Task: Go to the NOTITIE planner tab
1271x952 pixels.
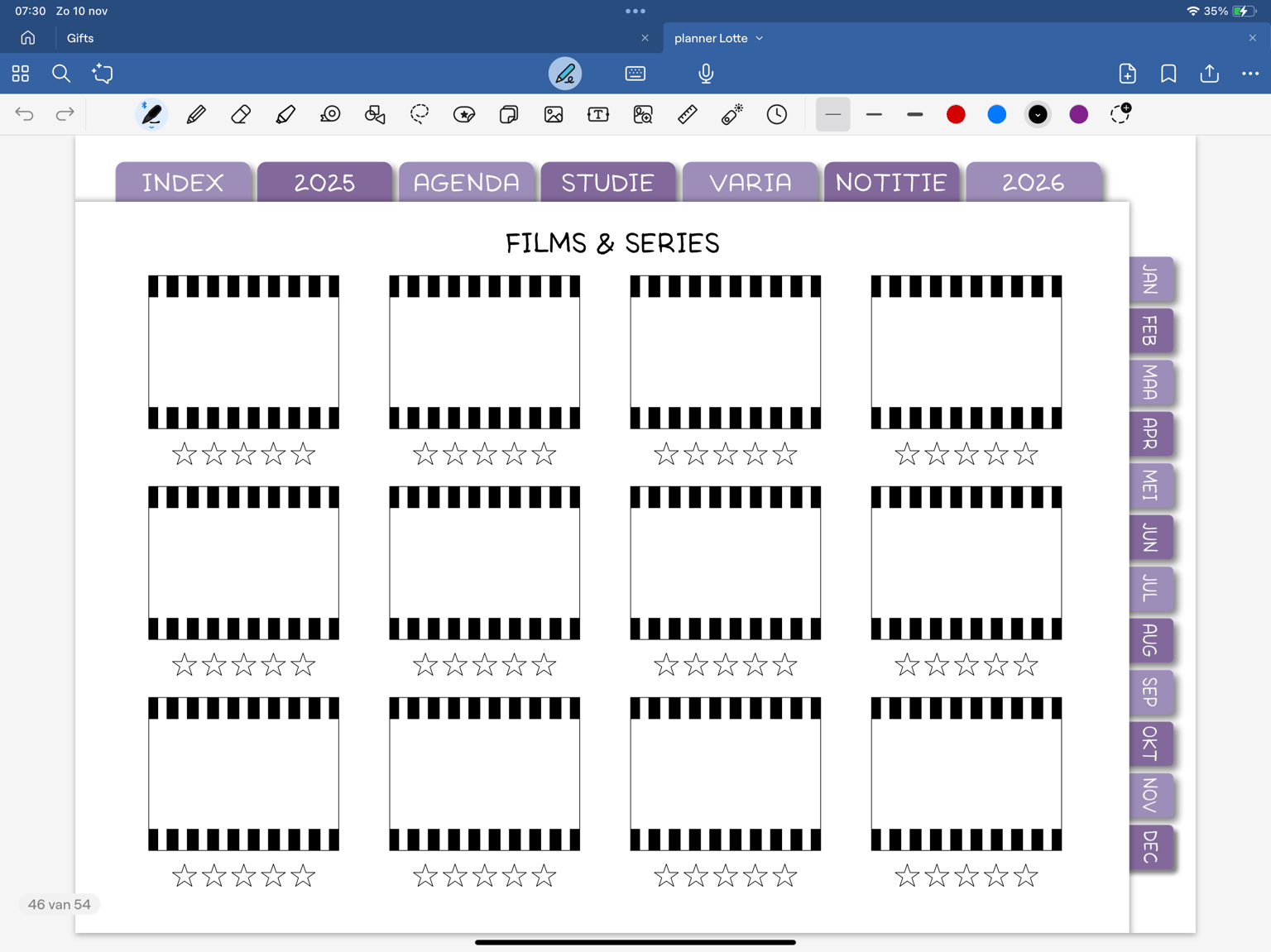Action: point(891,182)
